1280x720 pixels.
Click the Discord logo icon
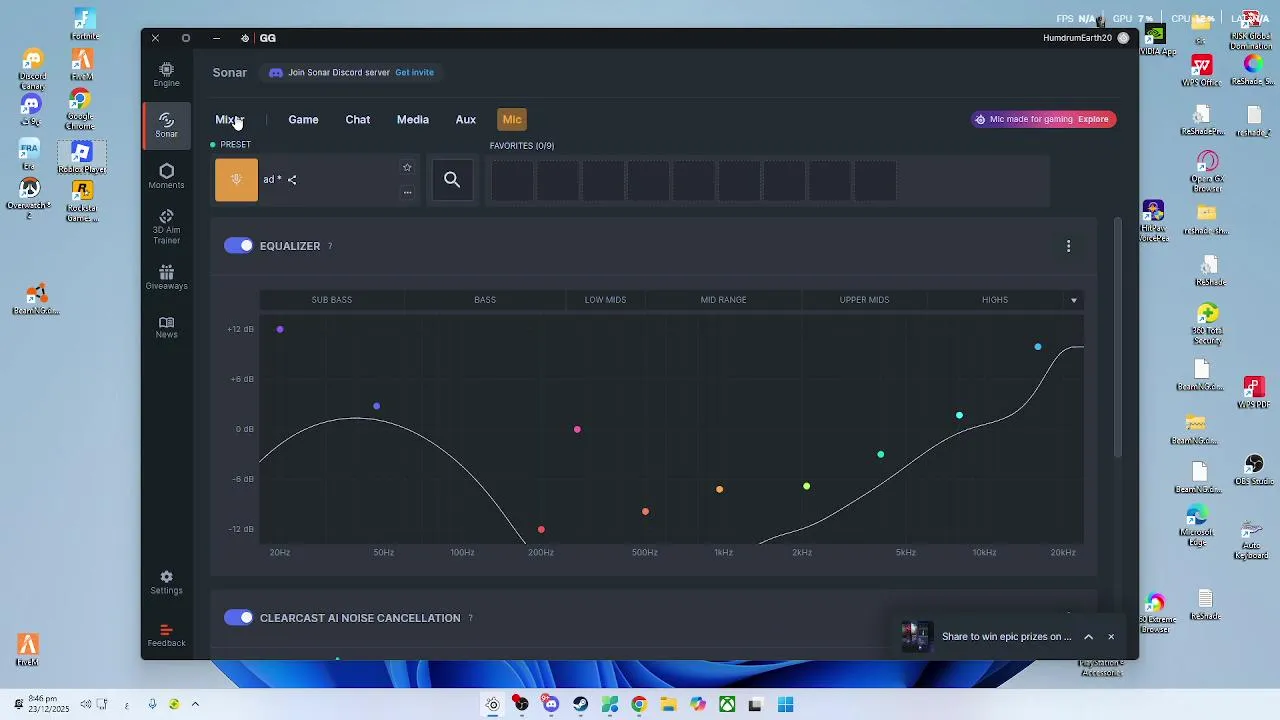coord(276,73)
